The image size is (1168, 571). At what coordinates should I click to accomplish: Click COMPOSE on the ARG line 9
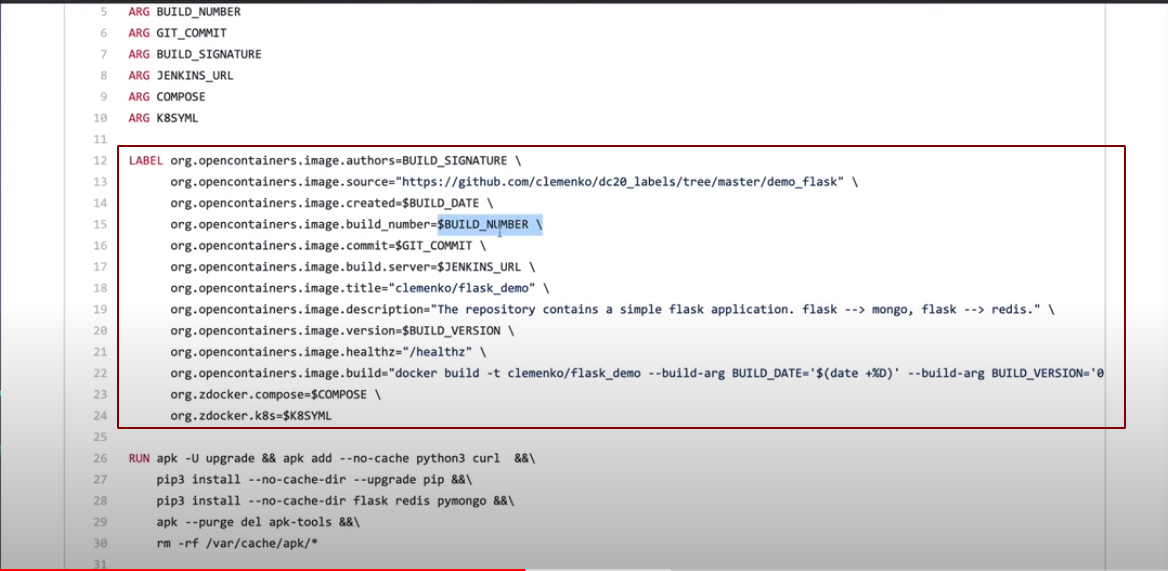(x=181, y=97)
